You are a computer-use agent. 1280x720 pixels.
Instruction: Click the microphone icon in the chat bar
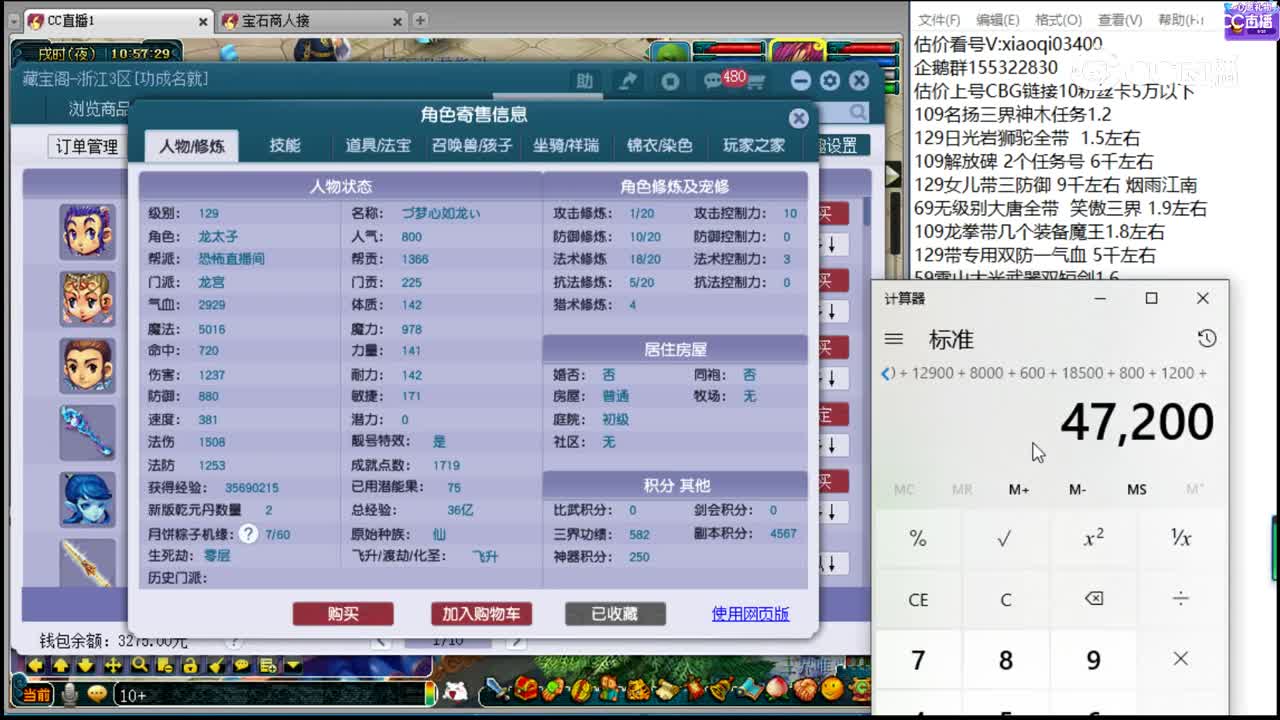[x=70, y=693]
